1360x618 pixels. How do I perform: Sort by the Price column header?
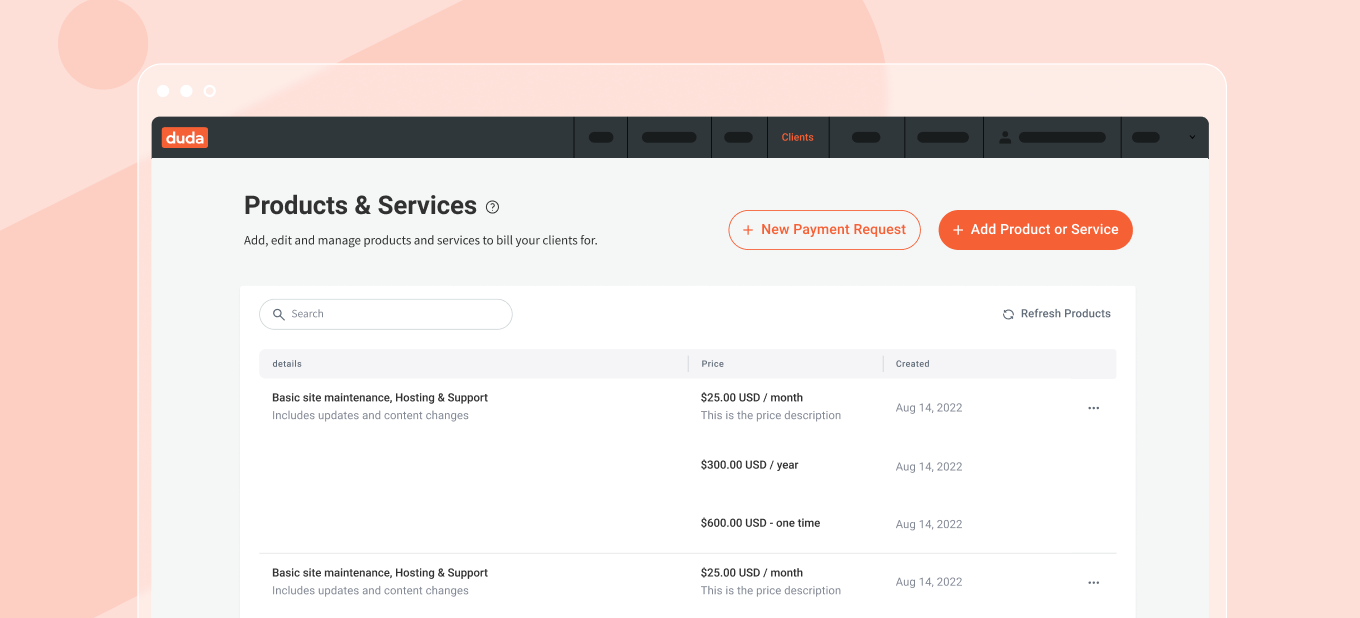coord(712,364)
